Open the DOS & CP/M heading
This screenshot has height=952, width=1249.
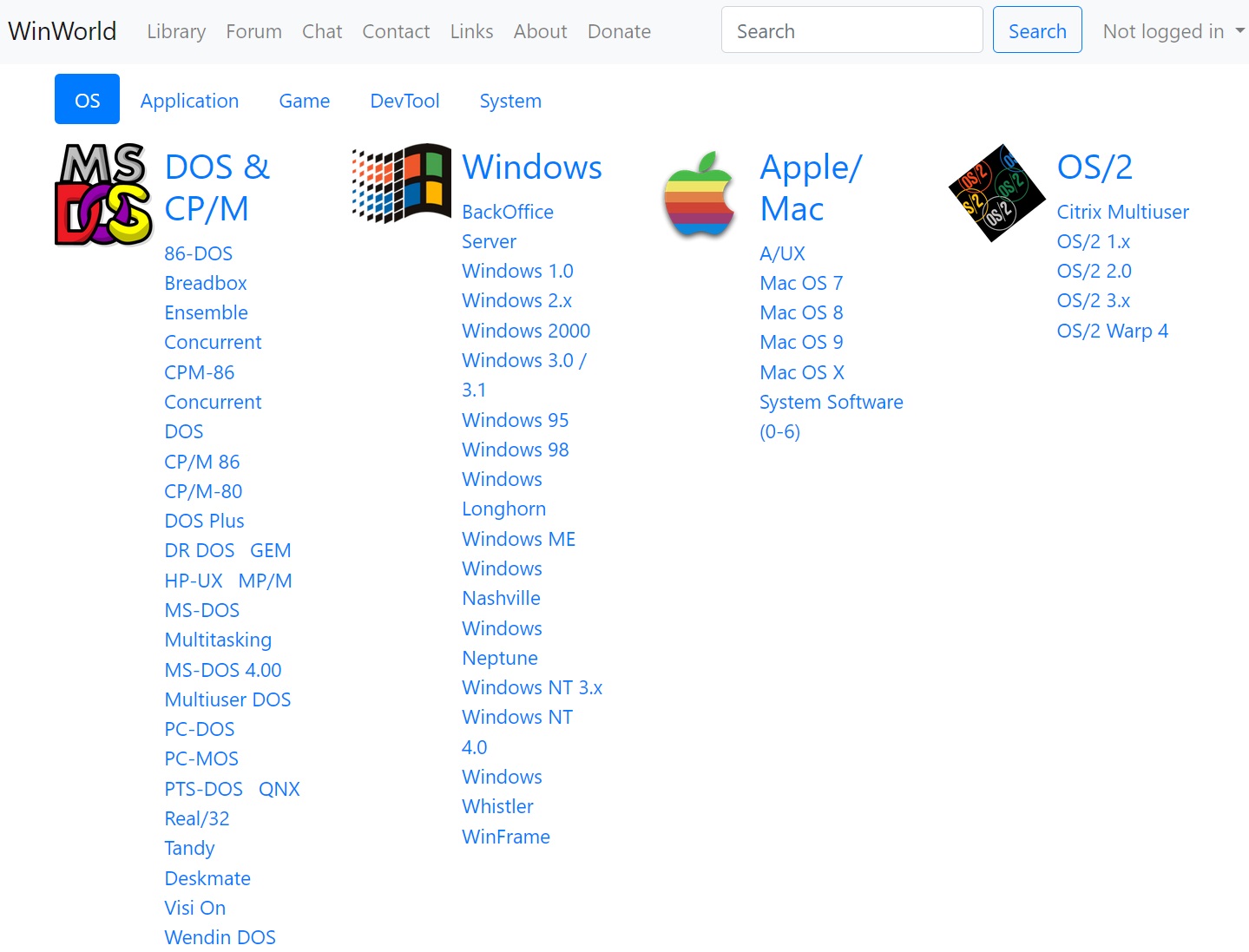pos(217,187)
